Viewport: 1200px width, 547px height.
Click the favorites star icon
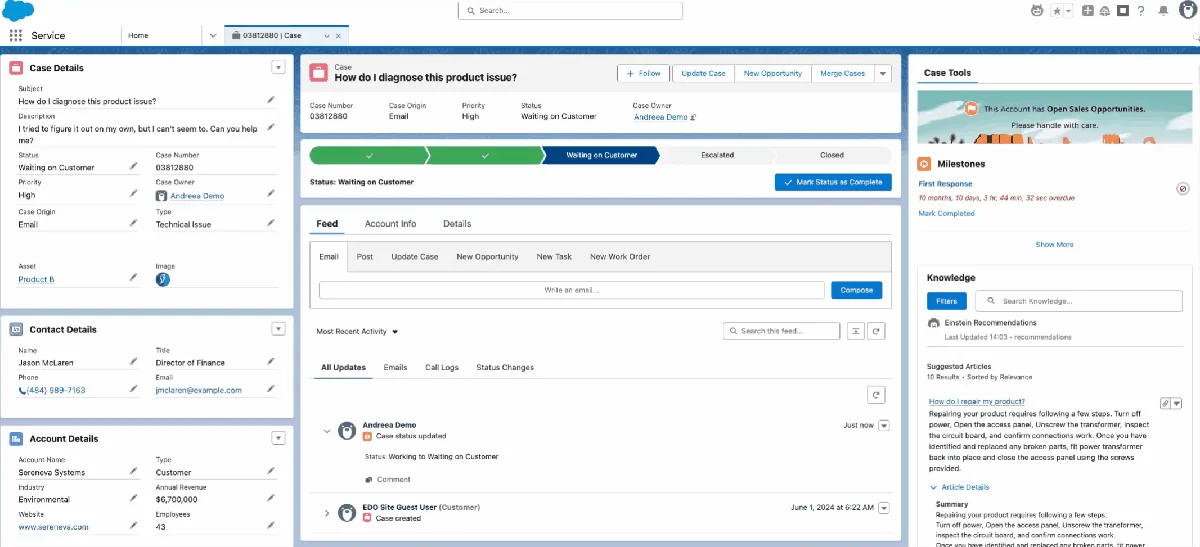pyautogui.click(x=1056, y=11)
